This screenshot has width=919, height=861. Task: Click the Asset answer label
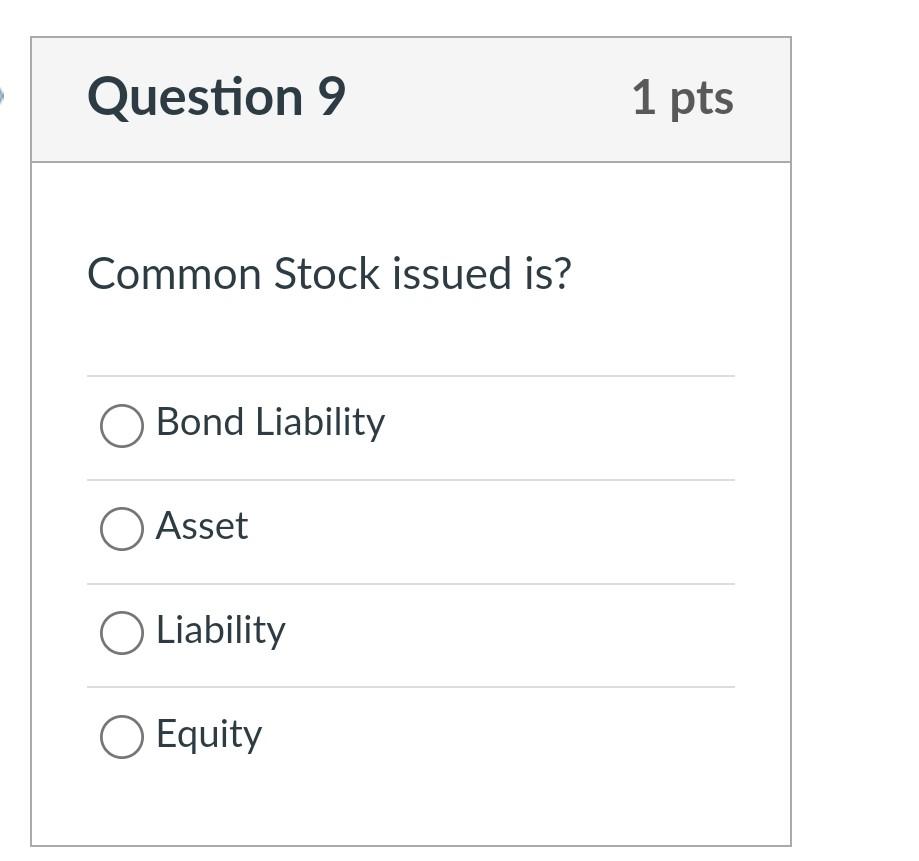tap(201, 526)
